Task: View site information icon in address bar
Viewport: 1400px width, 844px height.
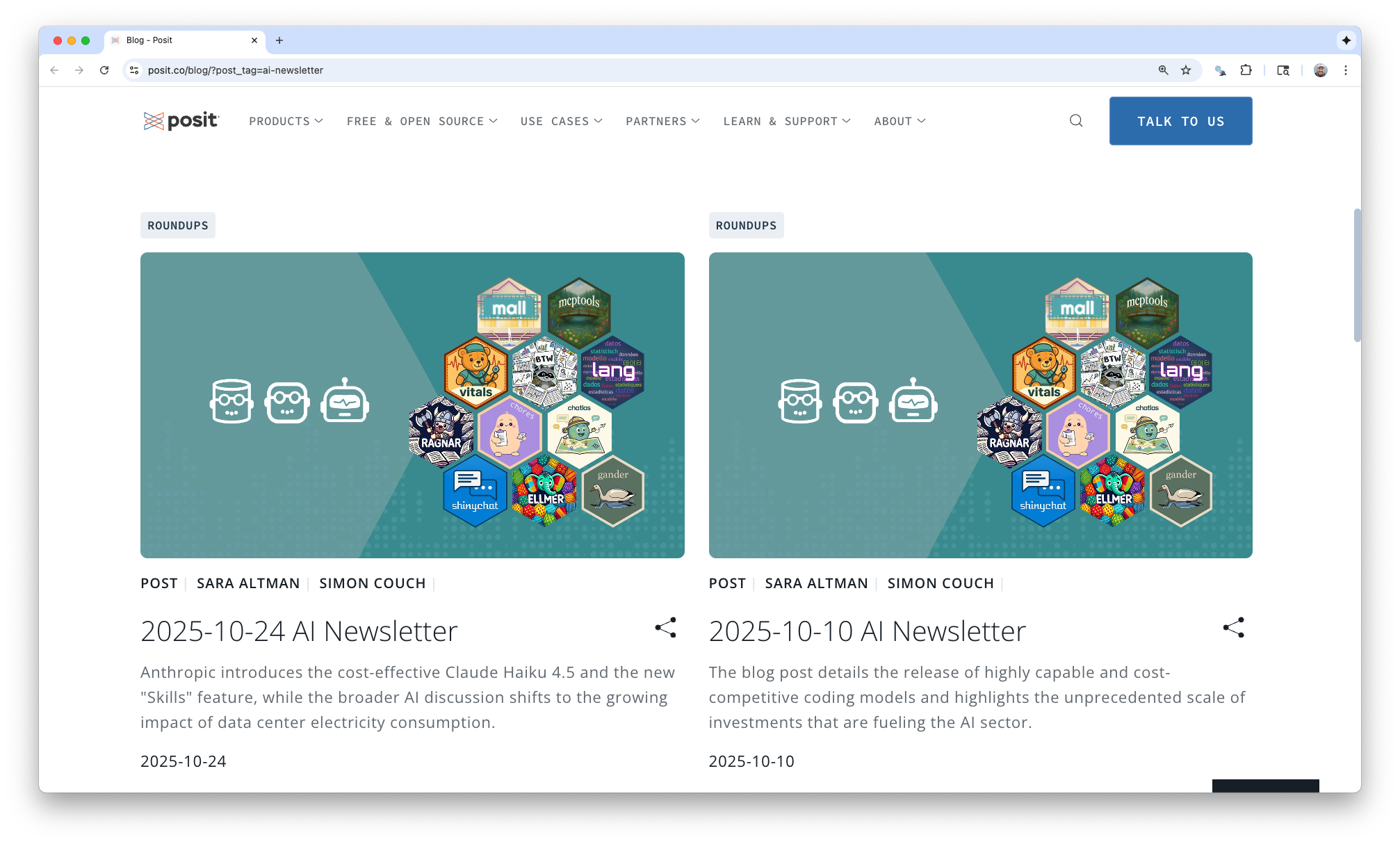Action: point(135,70)
